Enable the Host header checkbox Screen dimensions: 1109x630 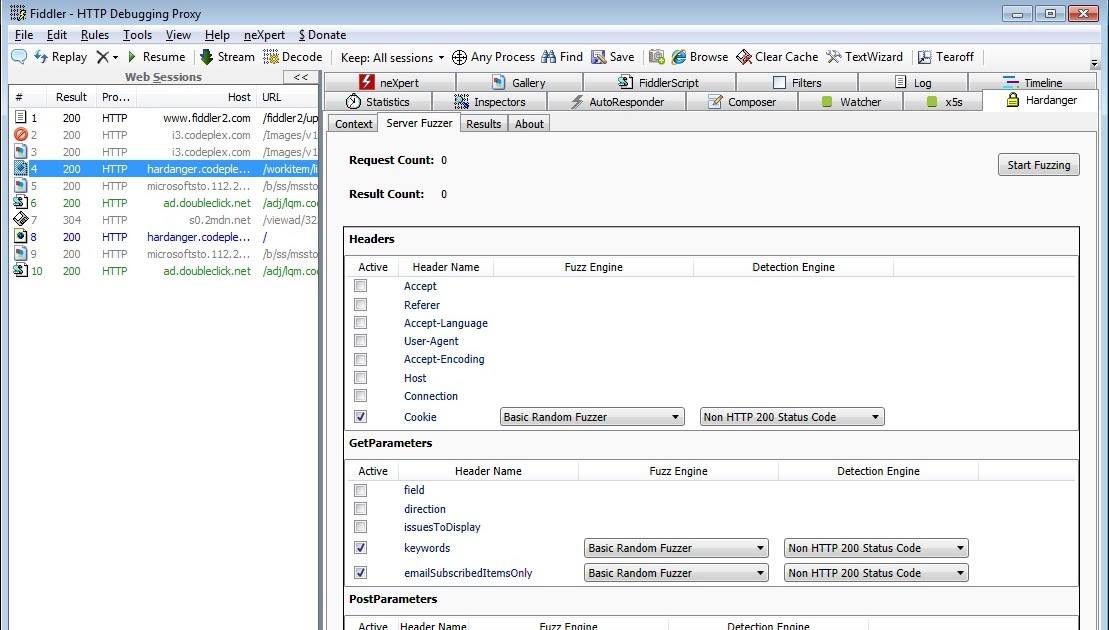[361, 378]
